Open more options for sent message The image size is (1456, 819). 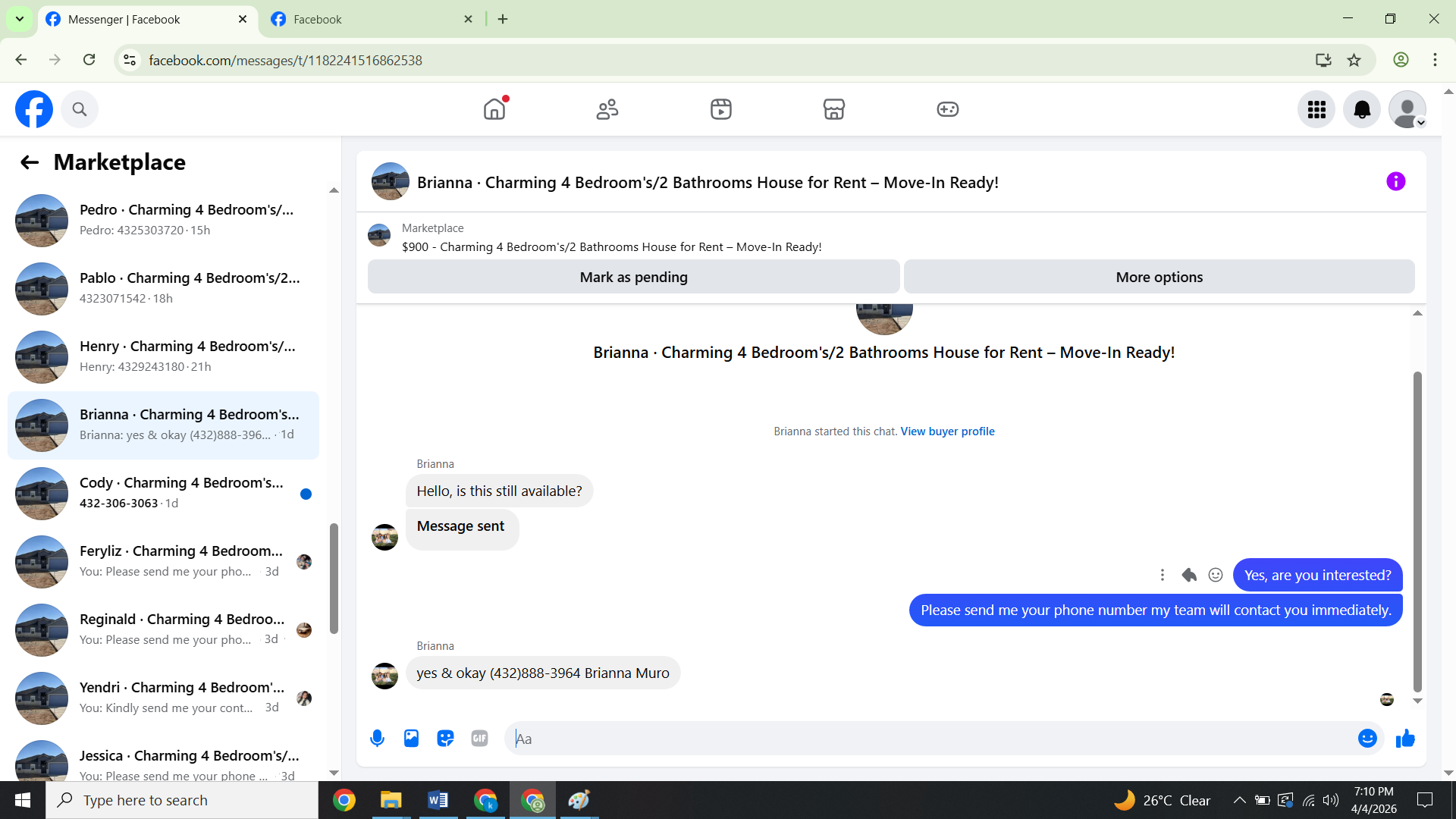click(x=1162, y=576)
